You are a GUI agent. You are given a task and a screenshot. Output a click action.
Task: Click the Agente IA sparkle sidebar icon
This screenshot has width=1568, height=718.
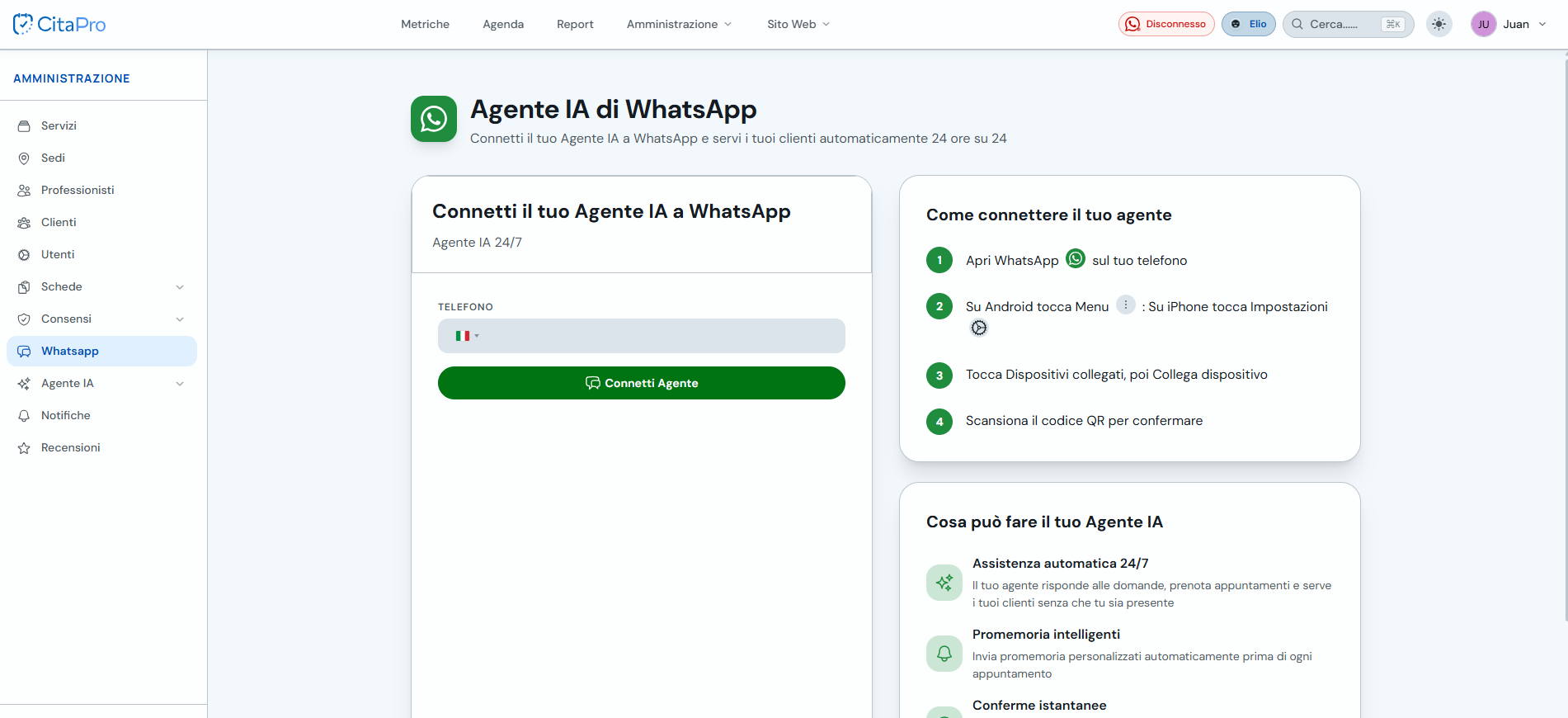[24, 384]
